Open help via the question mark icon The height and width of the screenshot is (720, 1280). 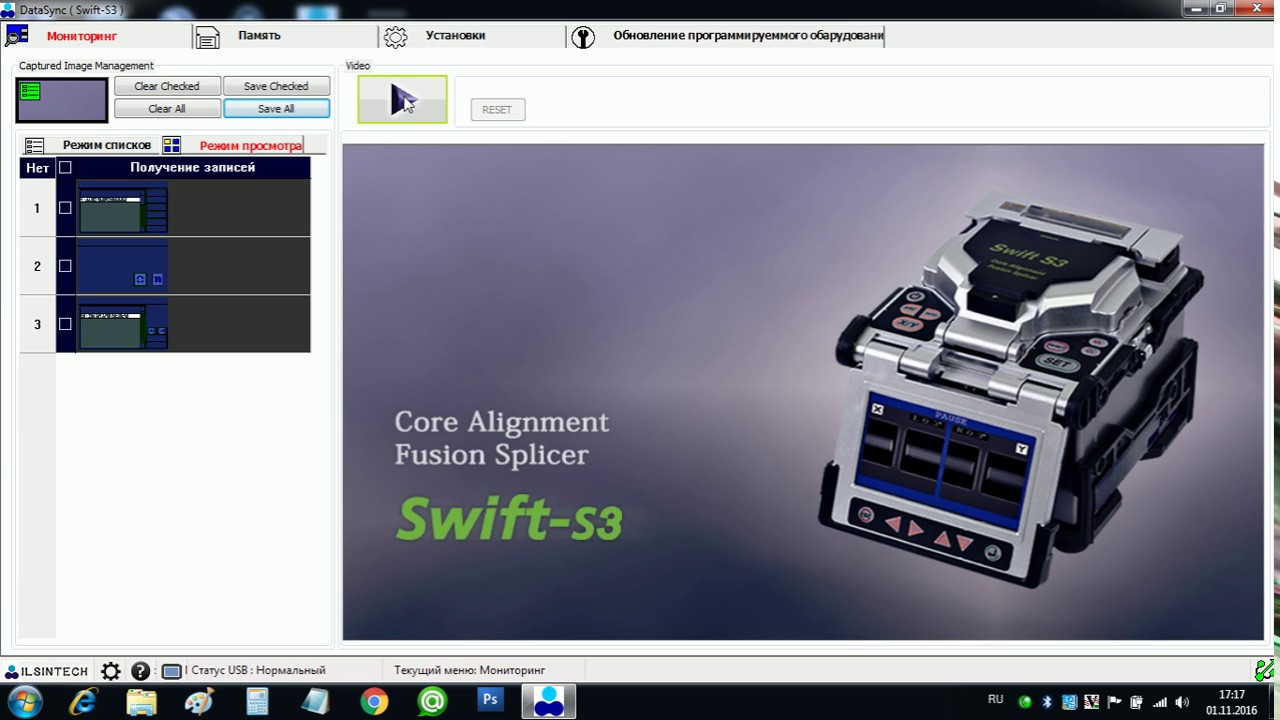141,671
